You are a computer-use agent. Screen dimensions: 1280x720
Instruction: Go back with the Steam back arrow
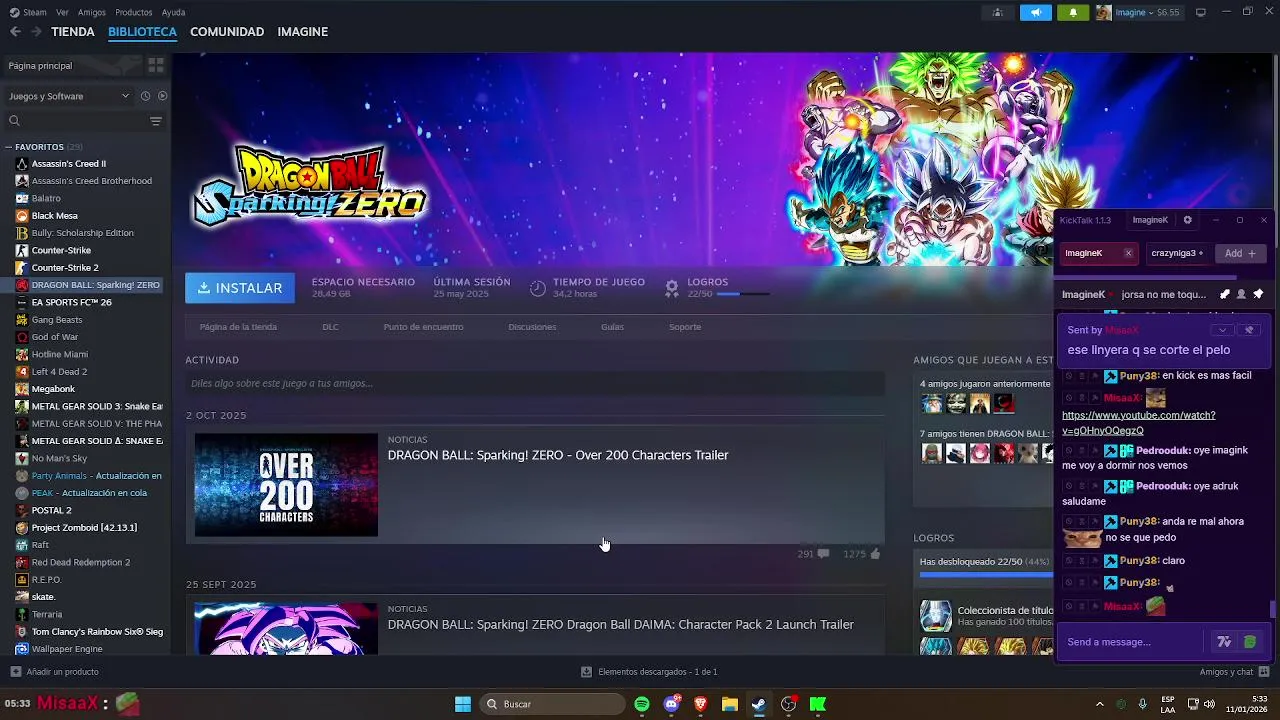15,32
